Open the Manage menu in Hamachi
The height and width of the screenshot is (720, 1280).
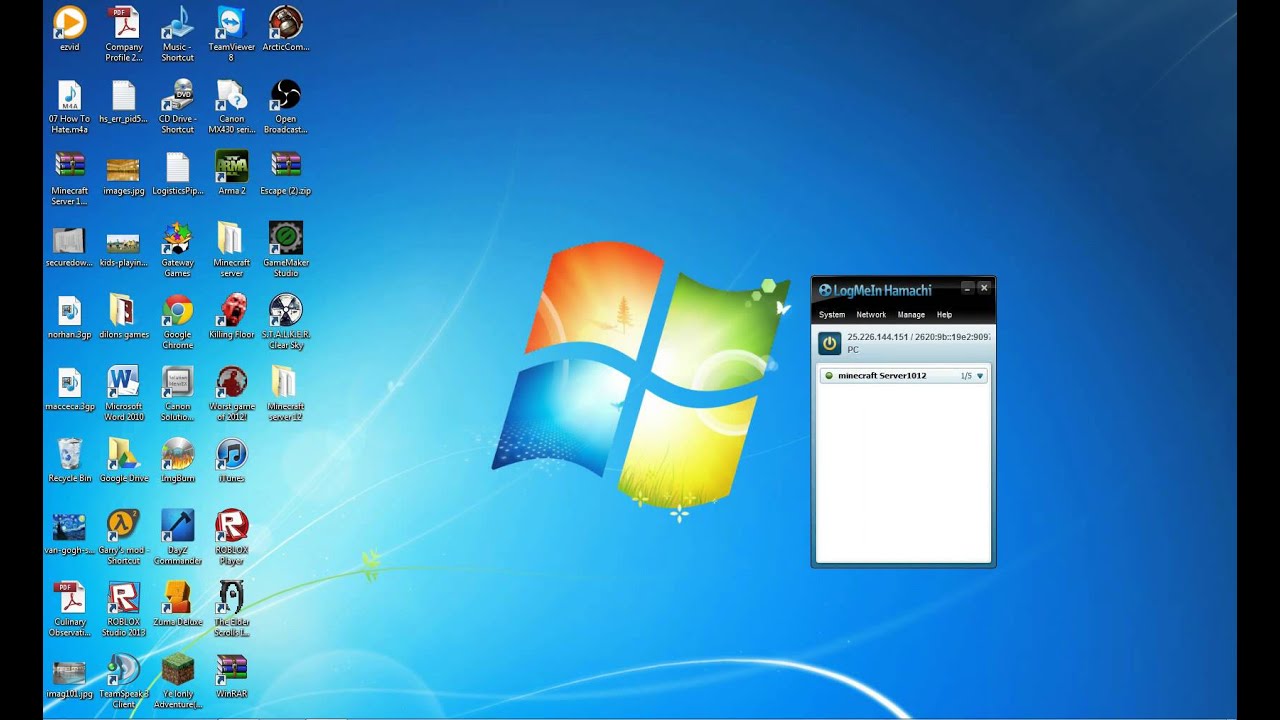click(x=911, y=315)
